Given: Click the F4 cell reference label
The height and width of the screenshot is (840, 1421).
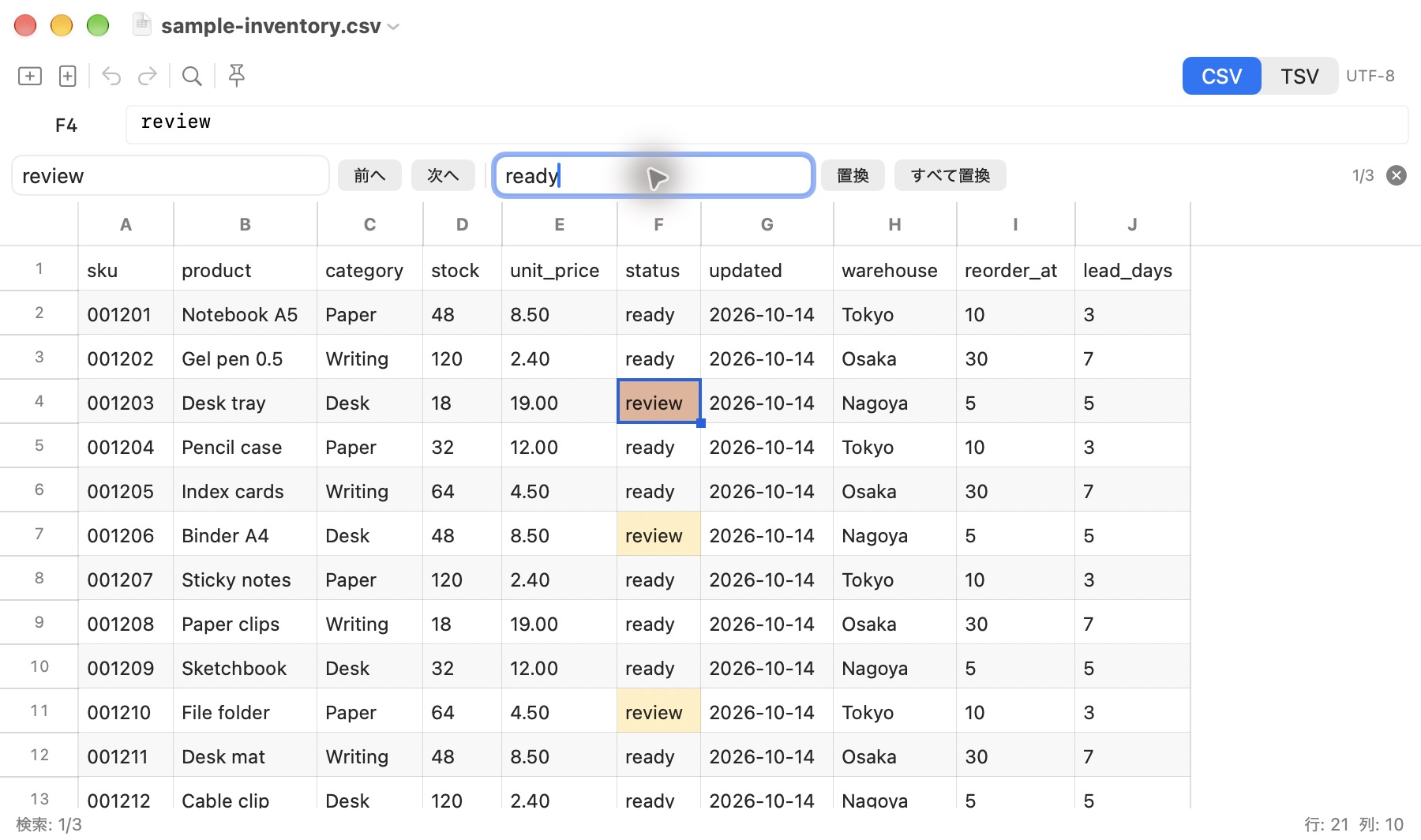Looking at the screenshot, I should click(66, 125).
